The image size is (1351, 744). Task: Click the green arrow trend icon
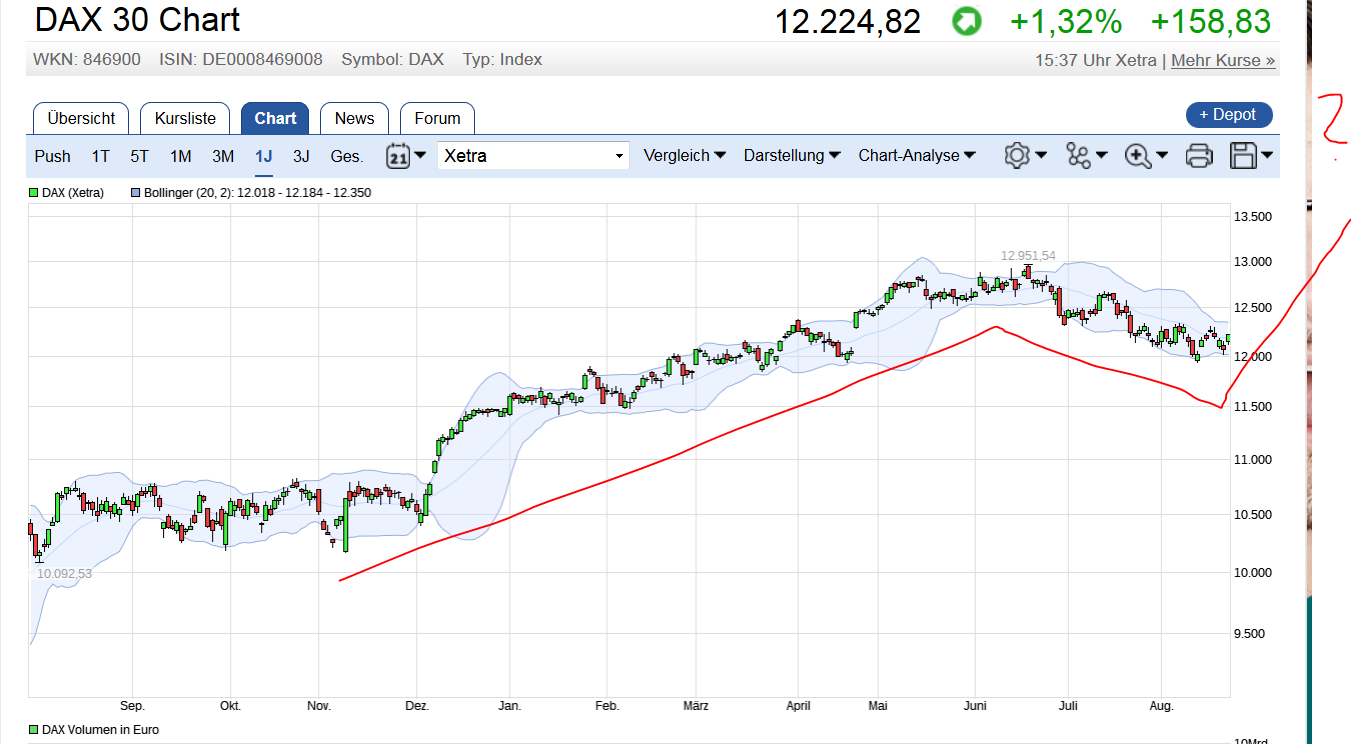(x=966, y=22)
